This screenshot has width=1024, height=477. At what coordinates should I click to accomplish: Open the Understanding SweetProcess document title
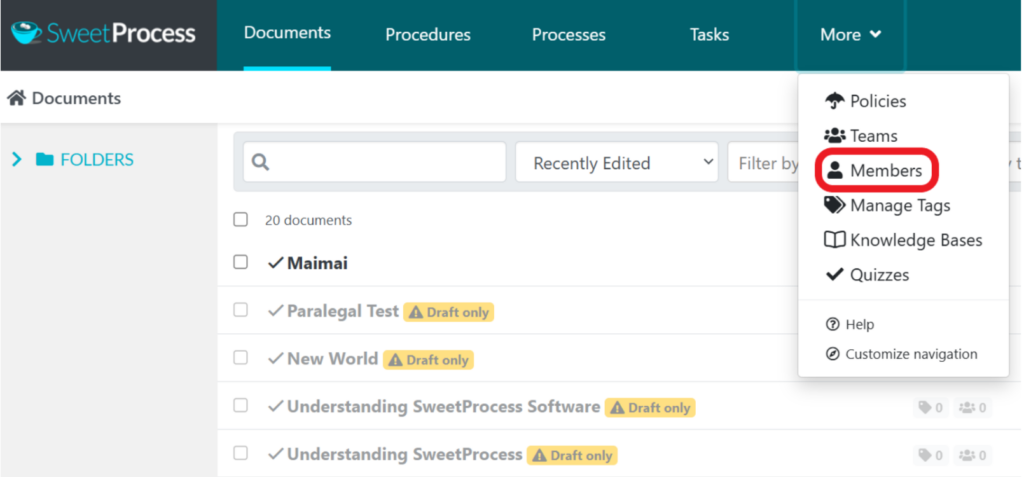[405, 454]
